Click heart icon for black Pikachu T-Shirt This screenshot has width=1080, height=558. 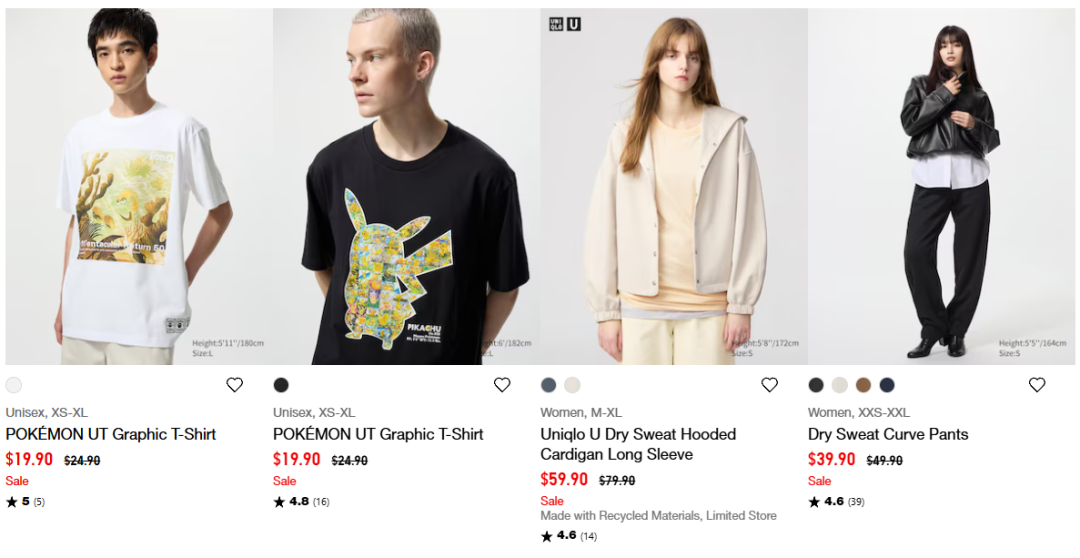(502, 385)
